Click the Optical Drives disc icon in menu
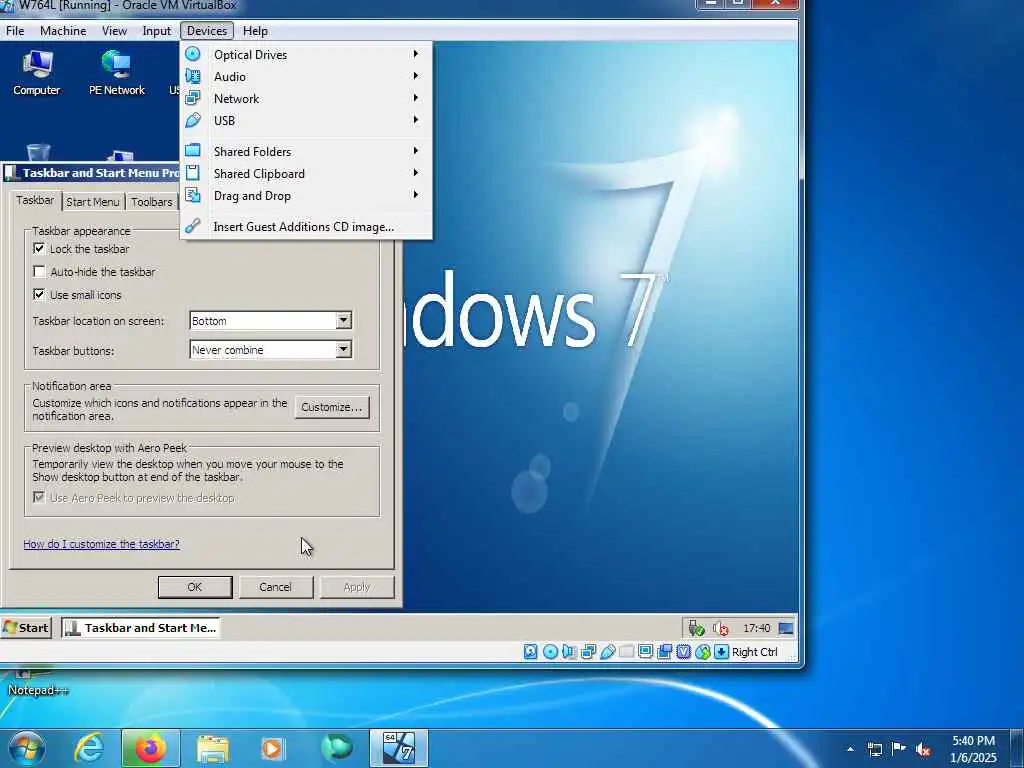Image resolution: width=1024 pixels, height=768 pixels. [193, 54]
